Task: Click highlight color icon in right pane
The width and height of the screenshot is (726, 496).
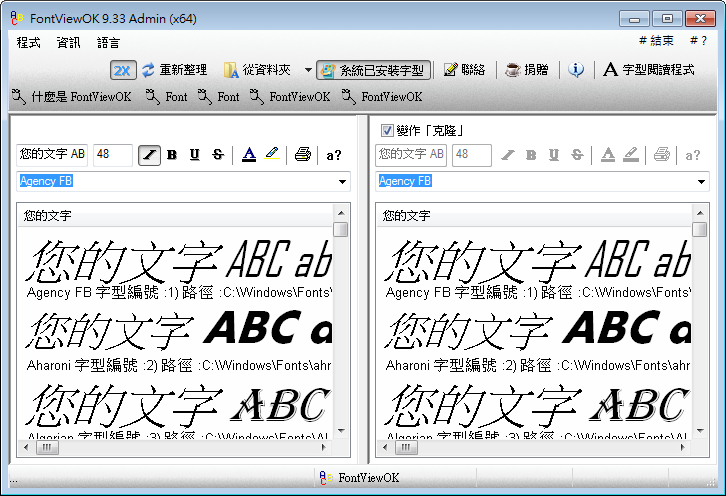Action: (x=631, y=154)
